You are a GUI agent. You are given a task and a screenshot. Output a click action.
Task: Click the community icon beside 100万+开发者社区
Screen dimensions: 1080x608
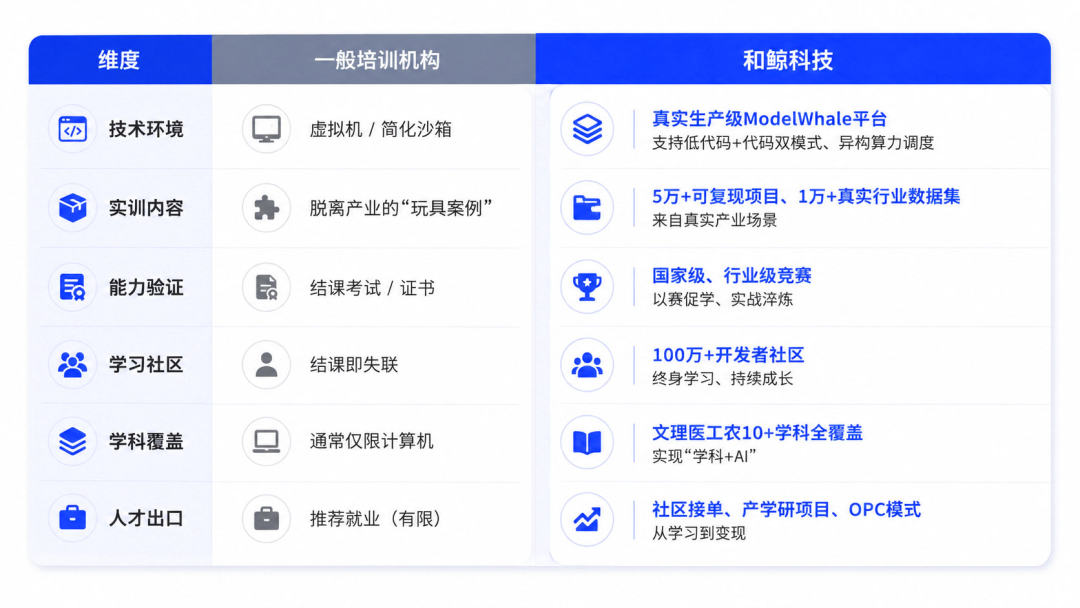587,365
